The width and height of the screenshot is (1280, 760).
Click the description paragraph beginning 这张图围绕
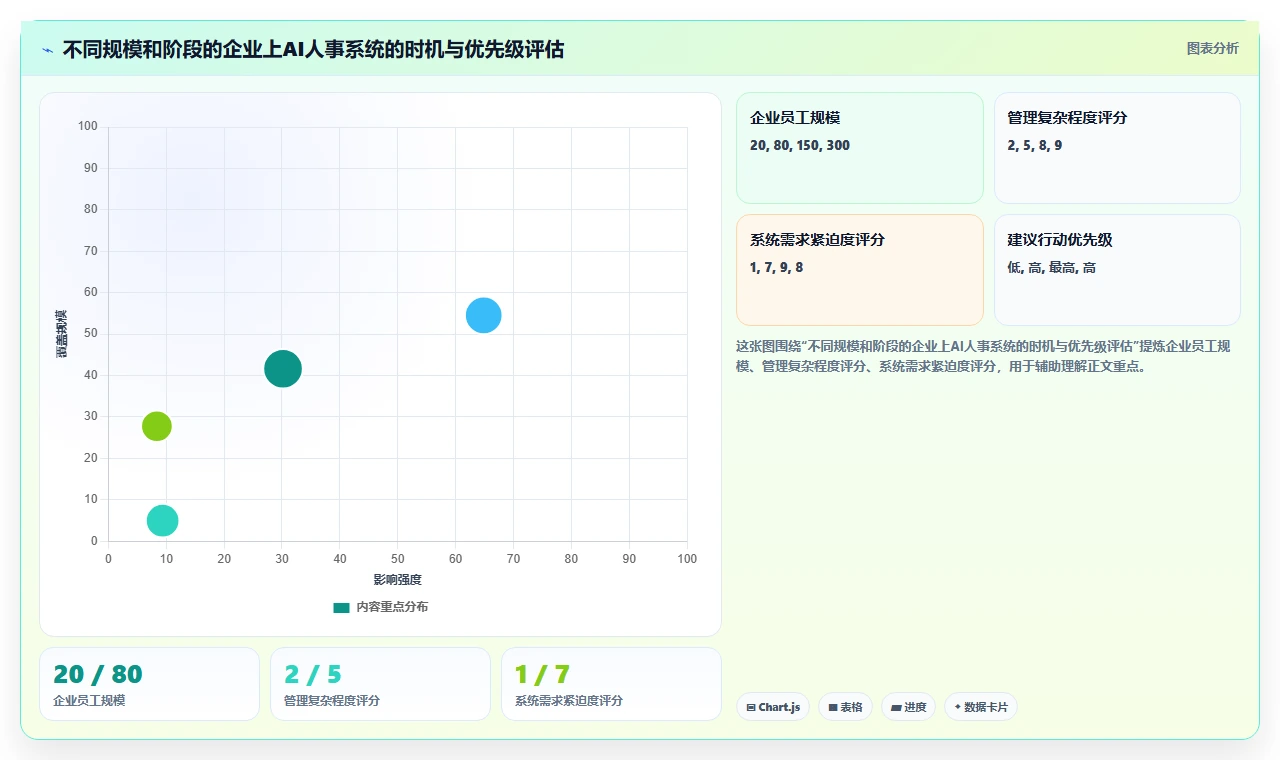(x=985, y=356)
